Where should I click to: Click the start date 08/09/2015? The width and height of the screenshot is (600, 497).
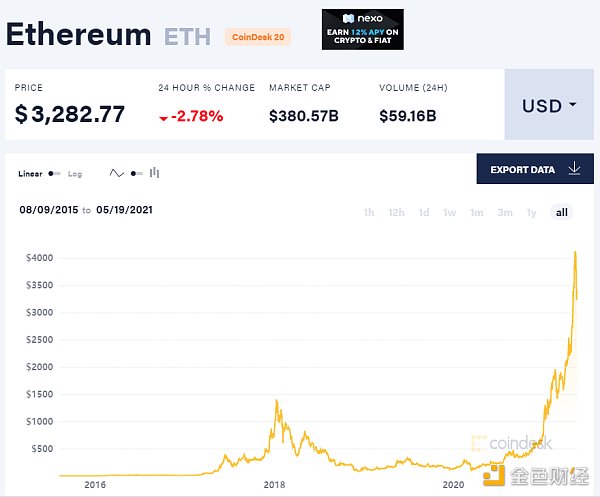click(48, 210)
